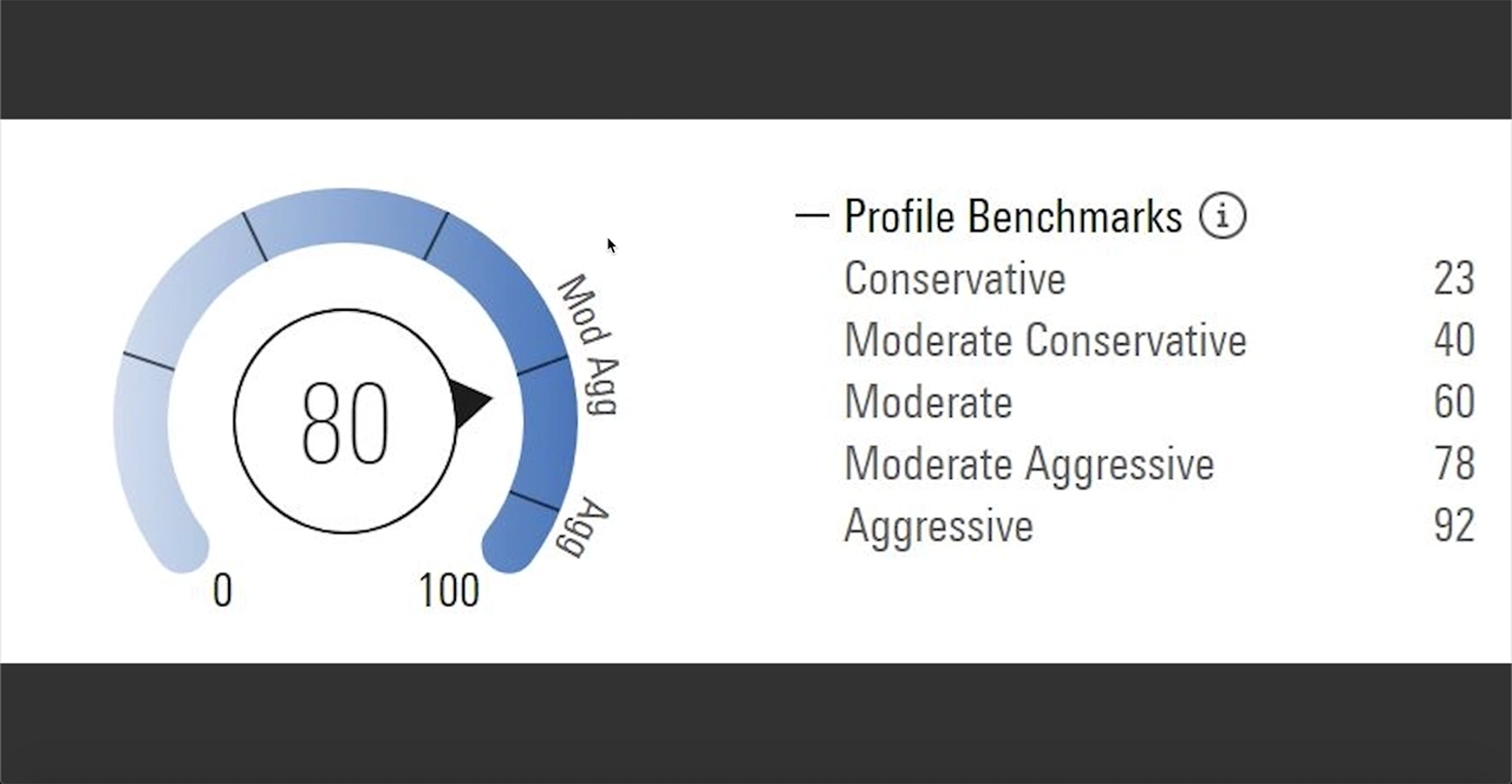Select the Conservative benchmark label
Screen dimensions: 1512x784
point(954,279)
